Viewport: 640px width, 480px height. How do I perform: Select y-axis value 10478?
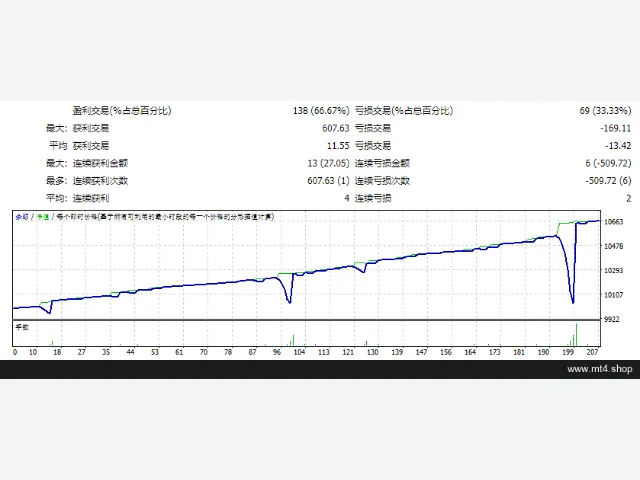(x=613, y=246)
